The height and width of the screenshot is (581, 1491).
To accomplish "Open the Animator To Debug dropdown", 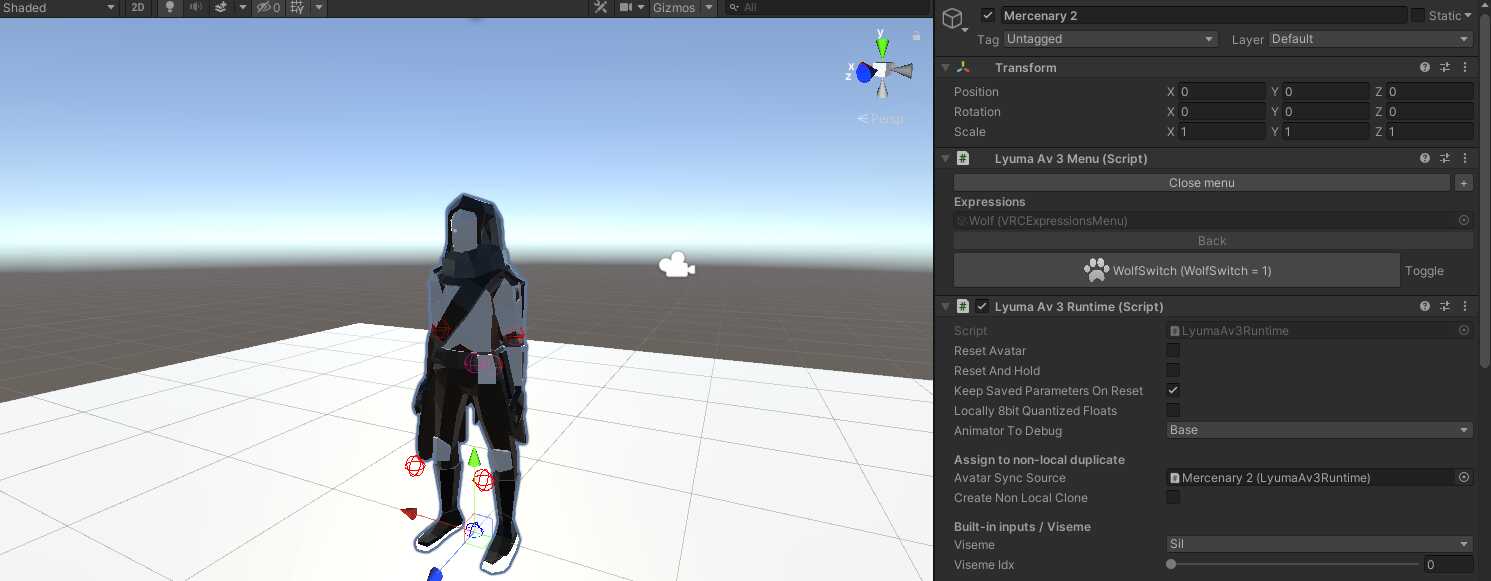I will pos(1319,430).
